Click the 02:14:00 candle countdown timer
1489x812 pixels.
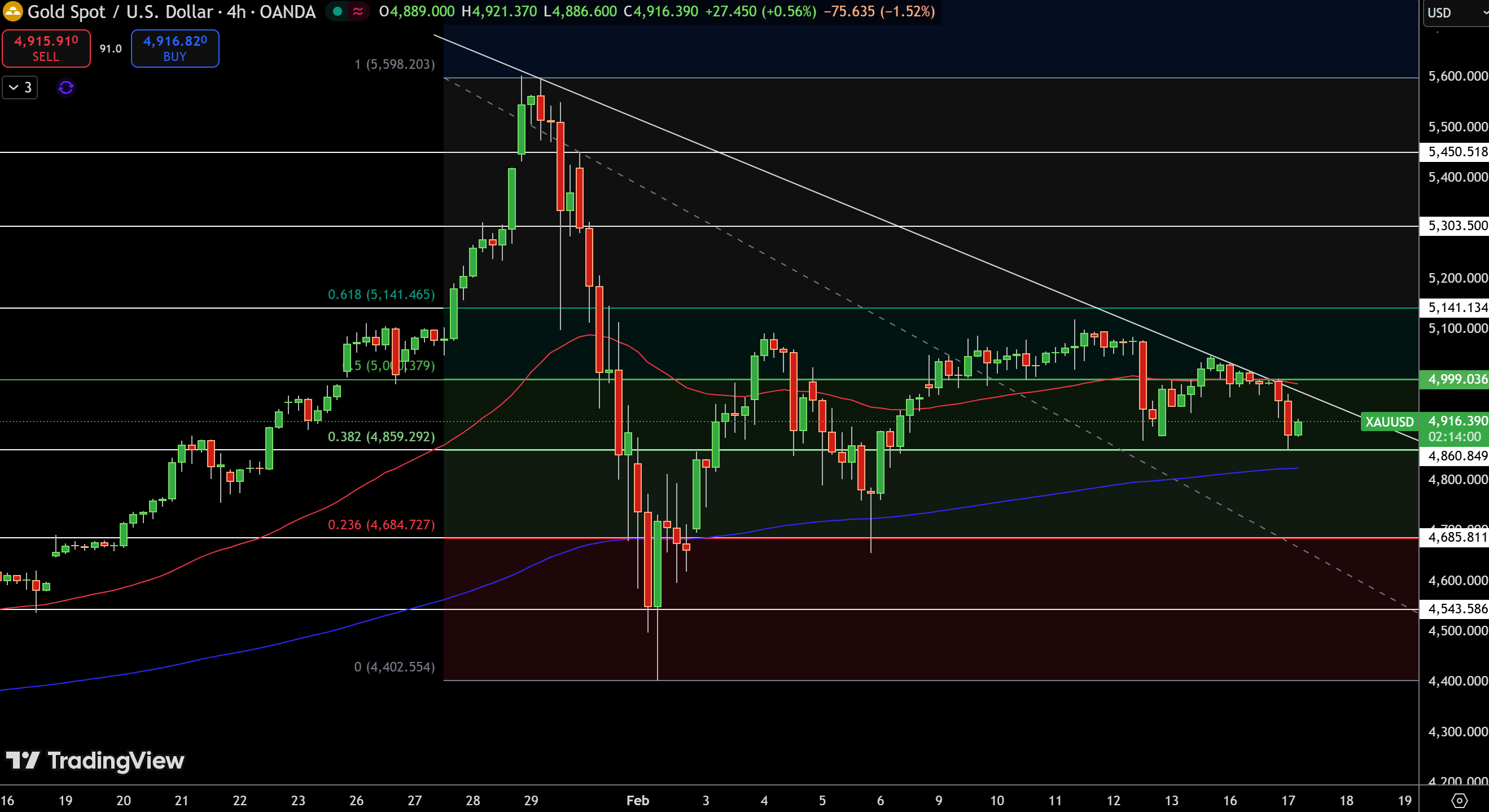pyautogui.click(x=1455, y=437)
